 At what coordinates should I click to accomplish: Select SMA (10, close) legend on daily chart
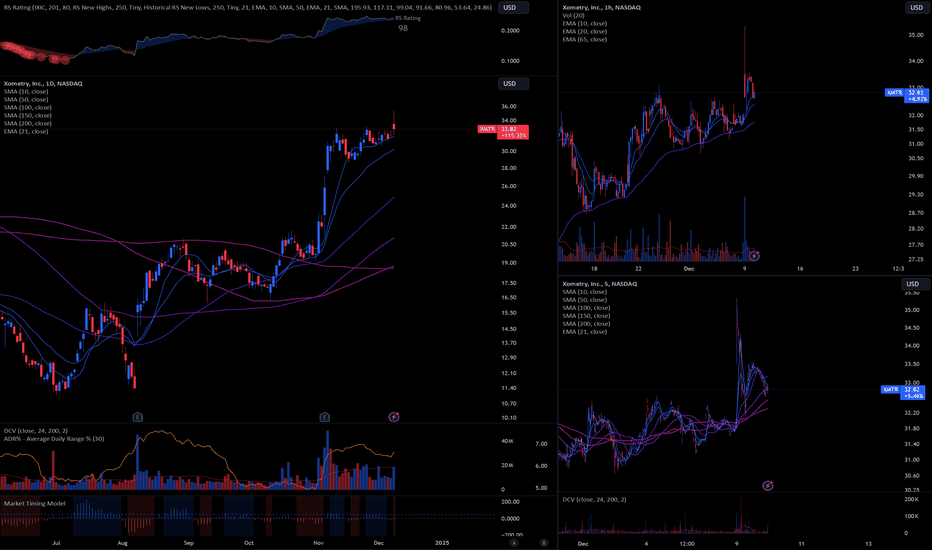pos(26,92)
